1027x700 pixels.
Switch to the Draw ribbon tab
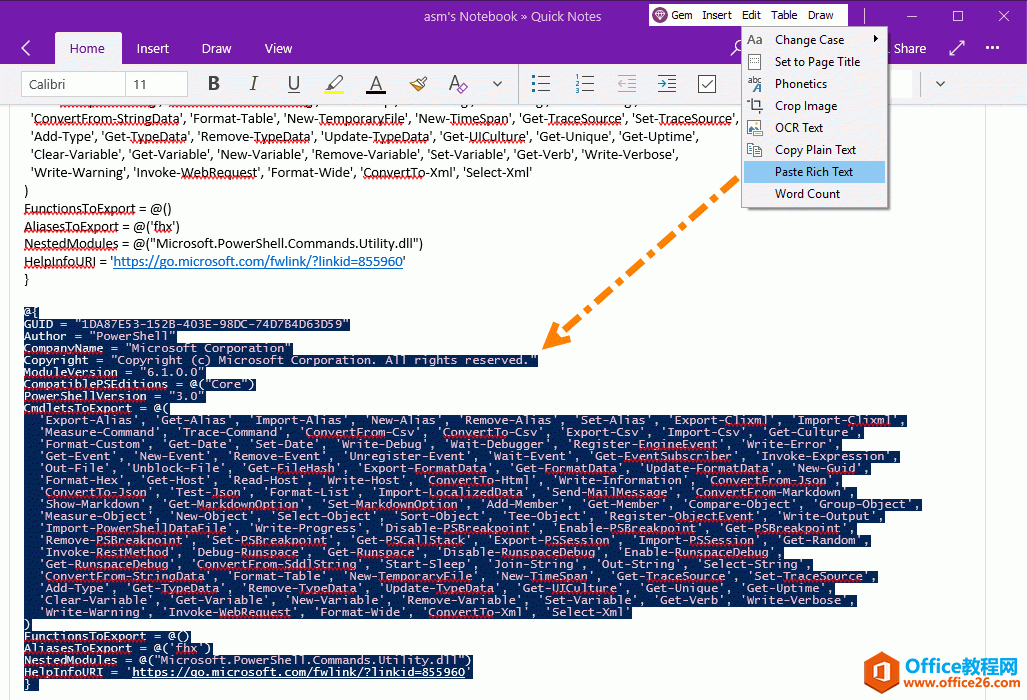coord(216,48)
